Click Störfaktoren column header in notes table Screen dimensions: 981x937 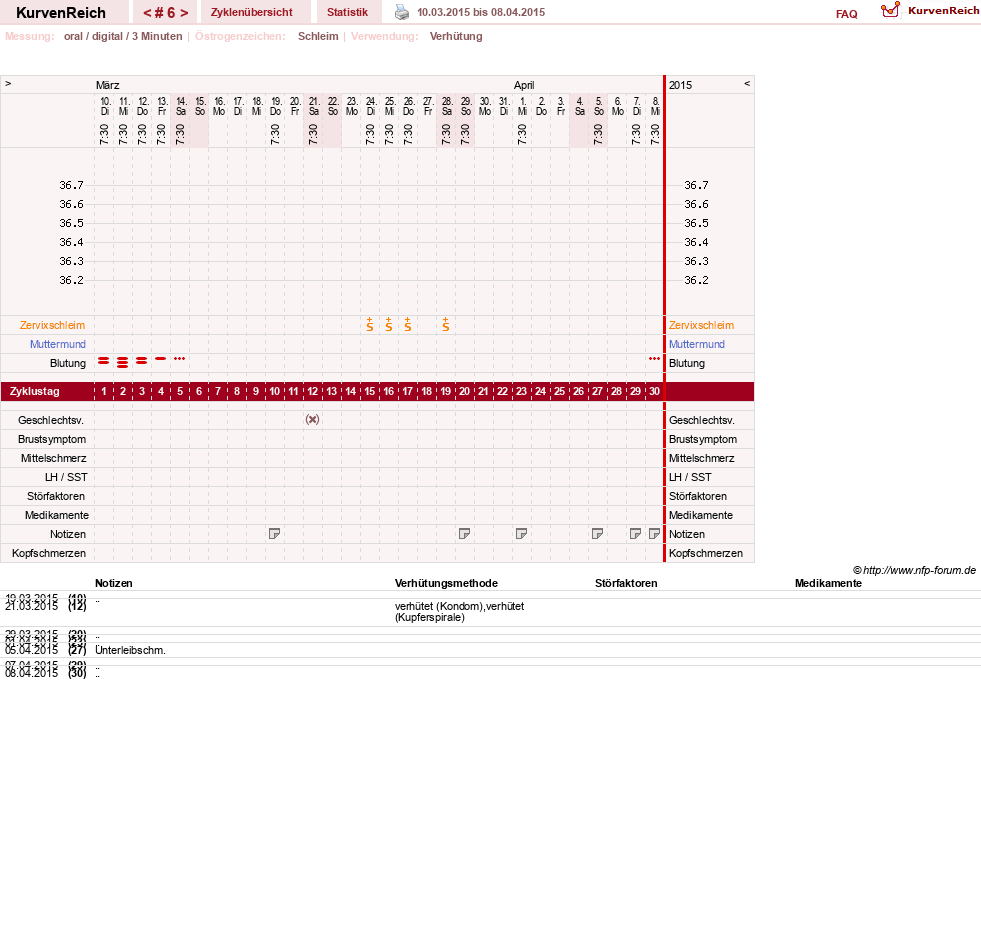point(626,583)
